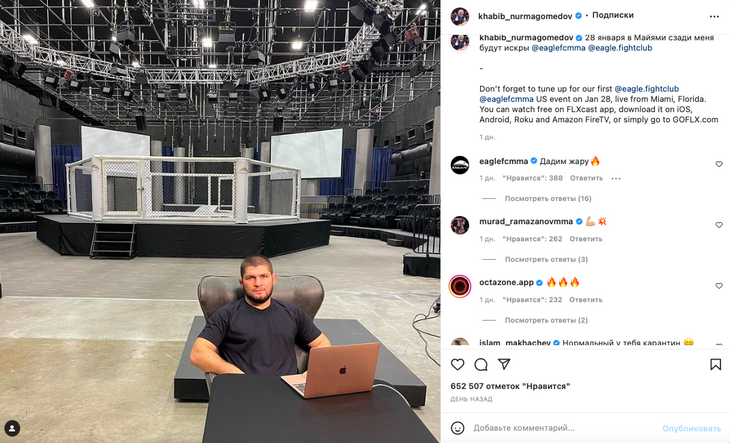
Task: Like the post with heart icon
Action: point(458,364)
